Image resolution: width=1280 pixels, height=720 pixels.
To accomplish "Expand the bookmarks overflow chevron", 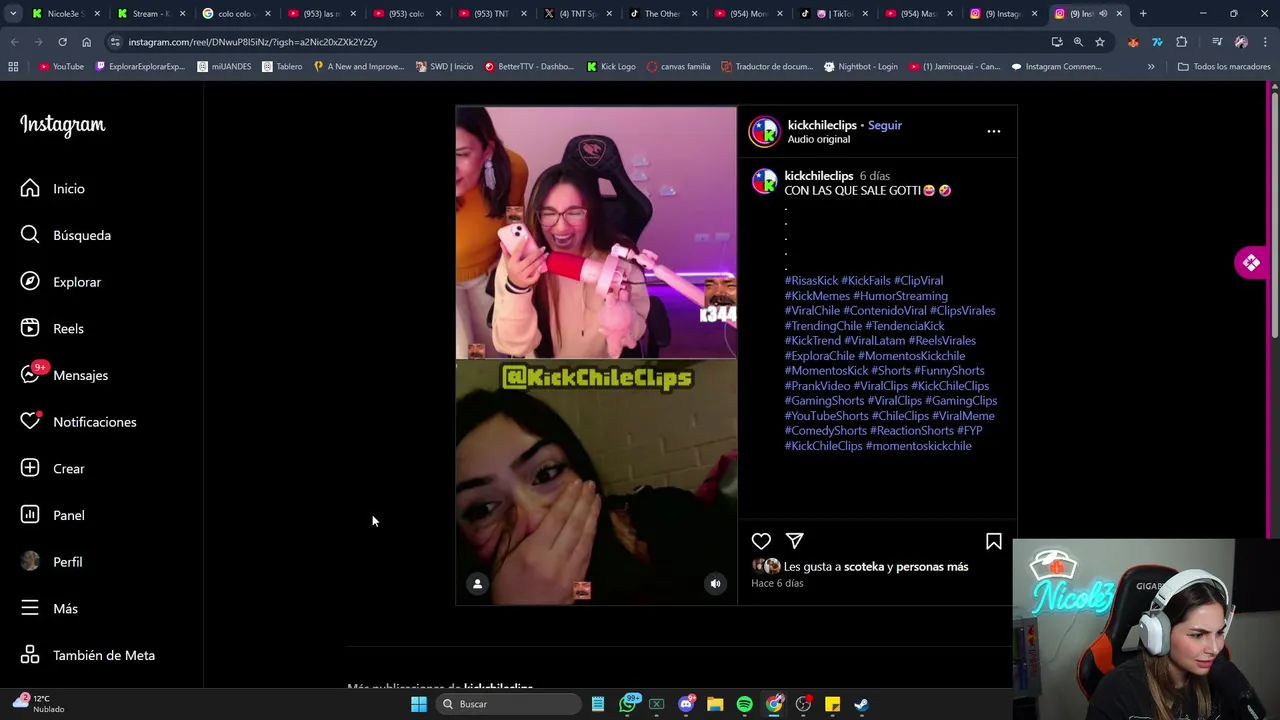I will (1151, 67).
